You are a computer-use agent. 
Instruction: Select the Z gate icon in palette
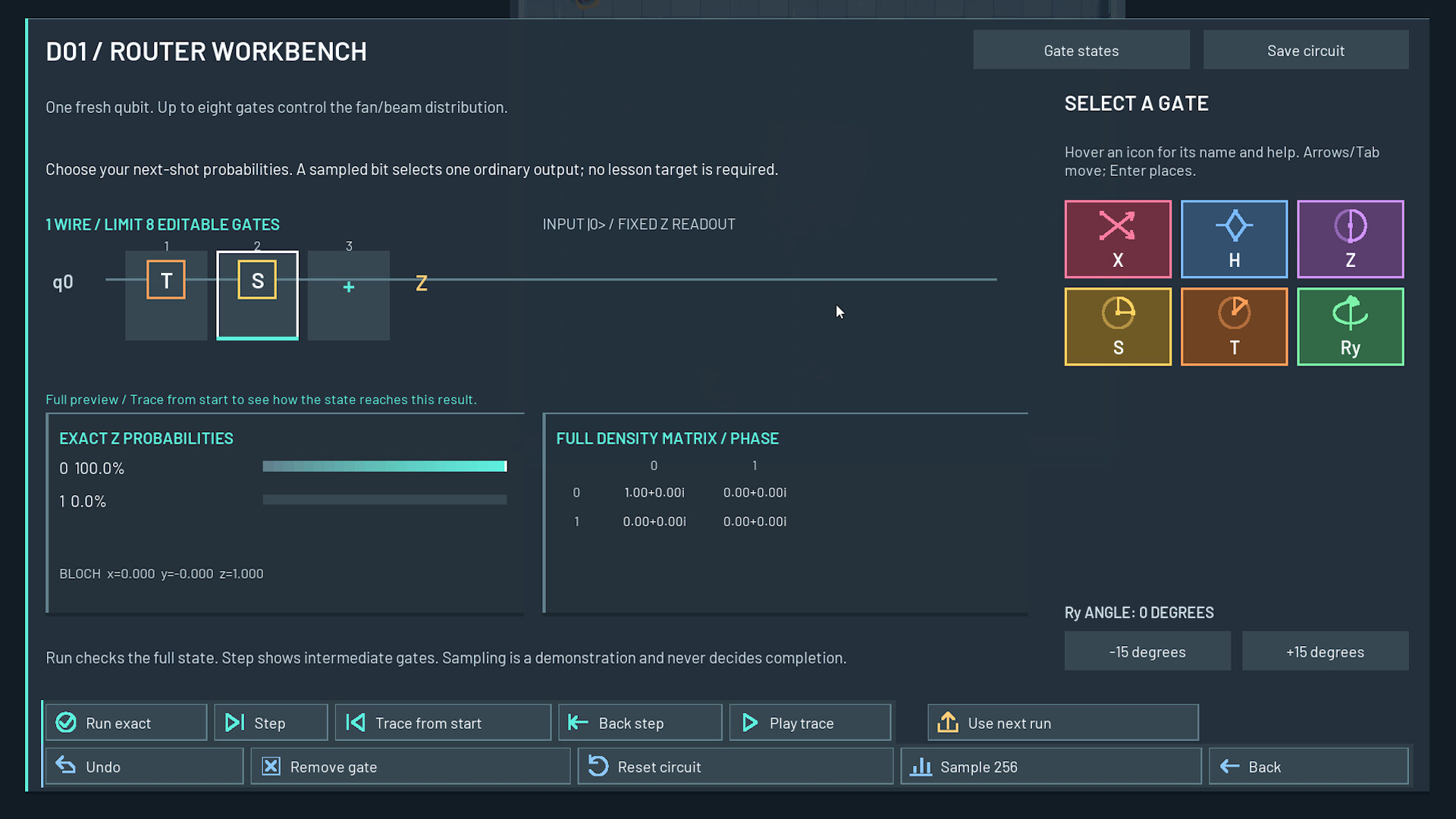pos(1350,239)
